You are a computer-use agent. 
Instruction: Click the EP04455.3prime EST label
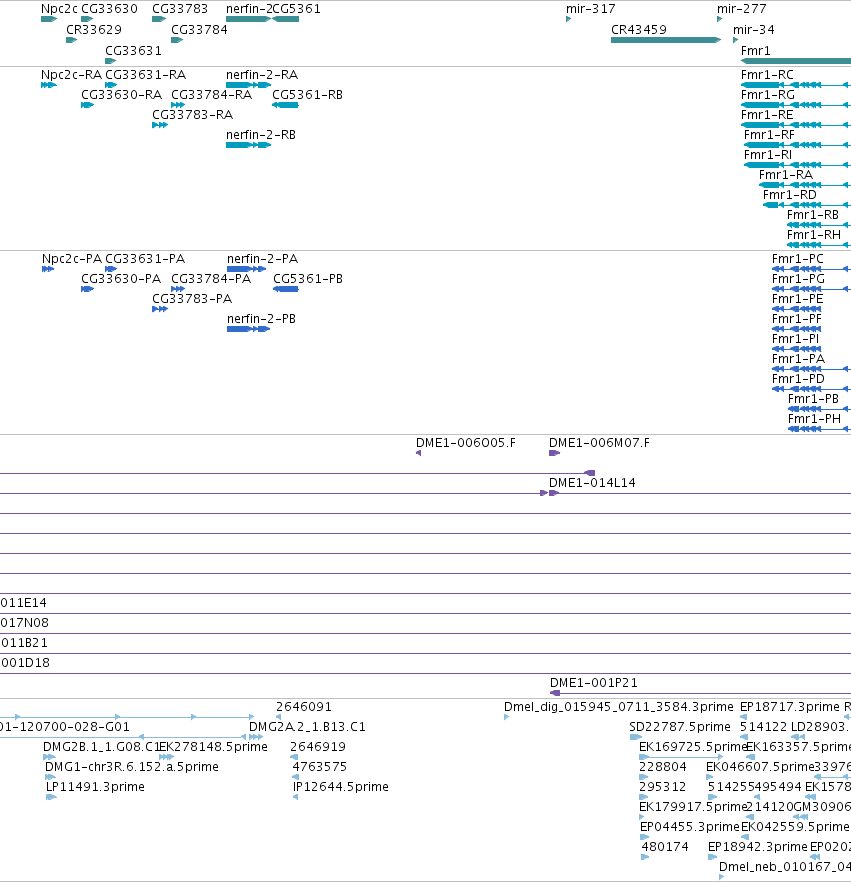point(690,826)
